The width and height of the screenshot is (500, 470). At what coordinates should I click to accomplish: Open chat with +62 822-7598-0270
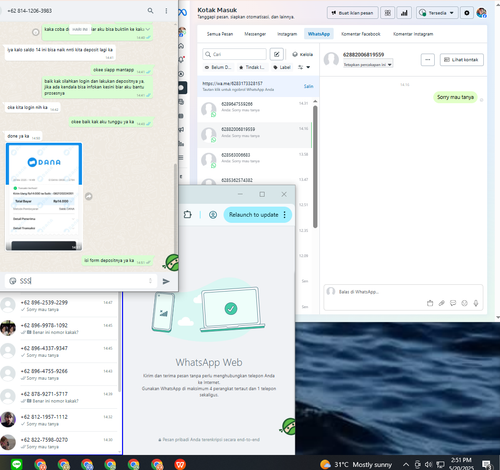[x=59, y=443]
